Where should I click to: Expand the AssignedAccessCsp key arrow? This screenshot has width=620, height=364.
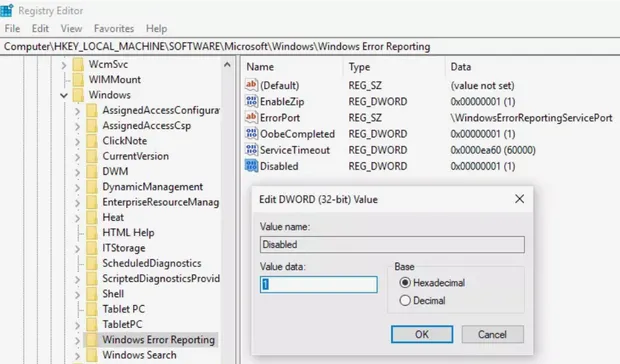77,126
